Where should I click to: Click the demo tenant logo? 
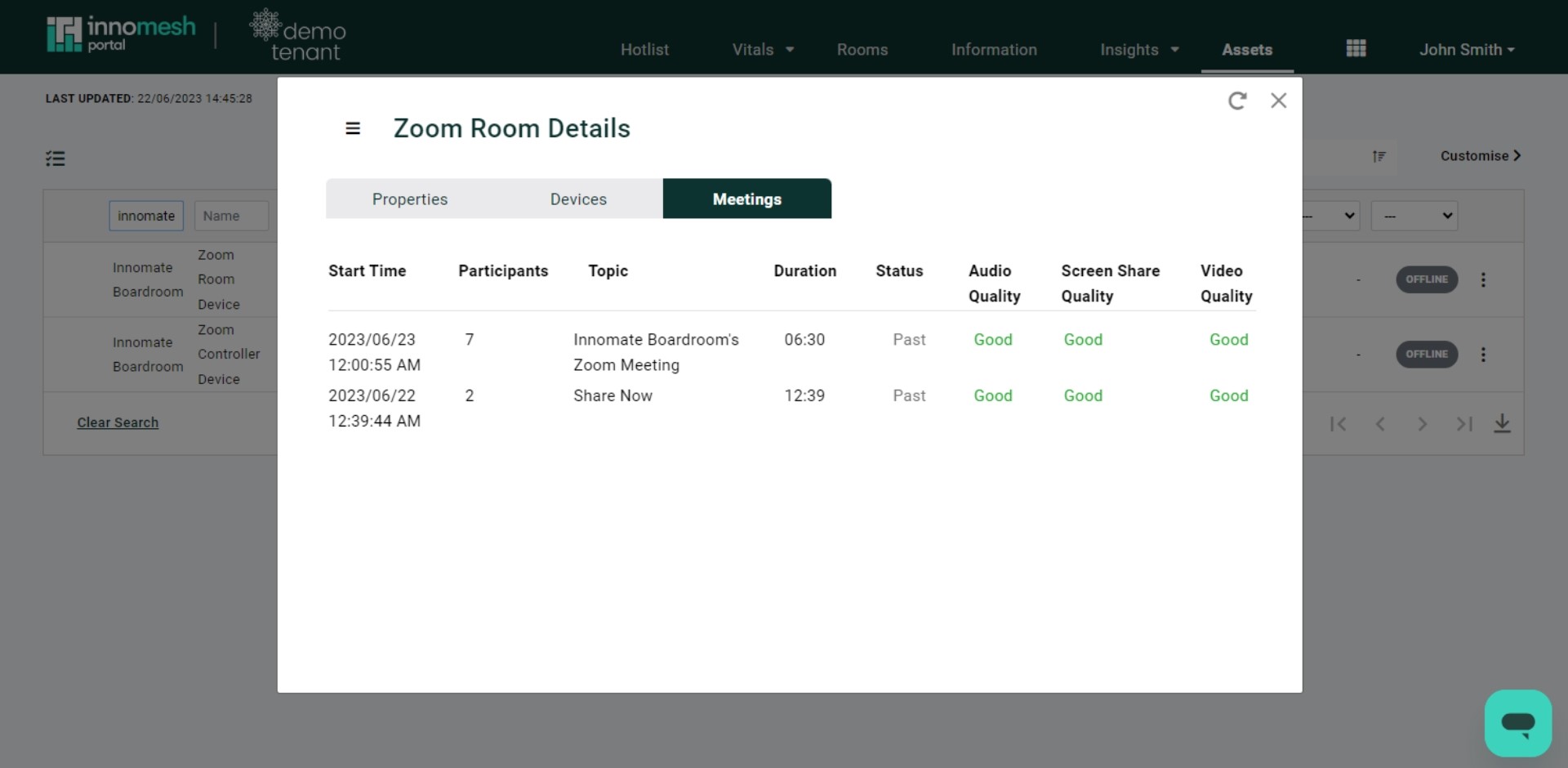(298, 36)
